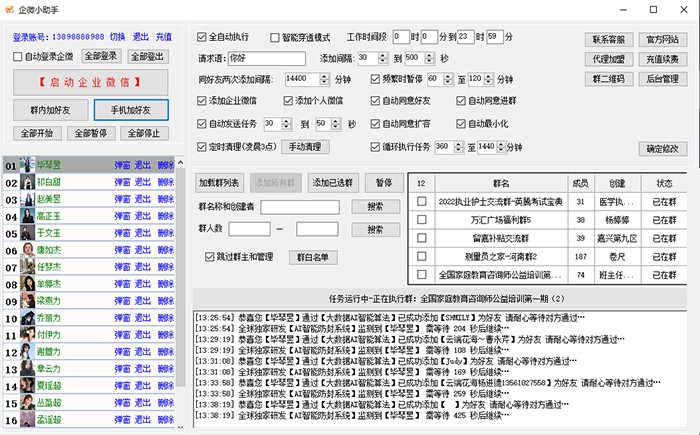Click the 请求语 input field containing 你好
Viewport: 700px width, 435px height.
[x=267, y=59]
